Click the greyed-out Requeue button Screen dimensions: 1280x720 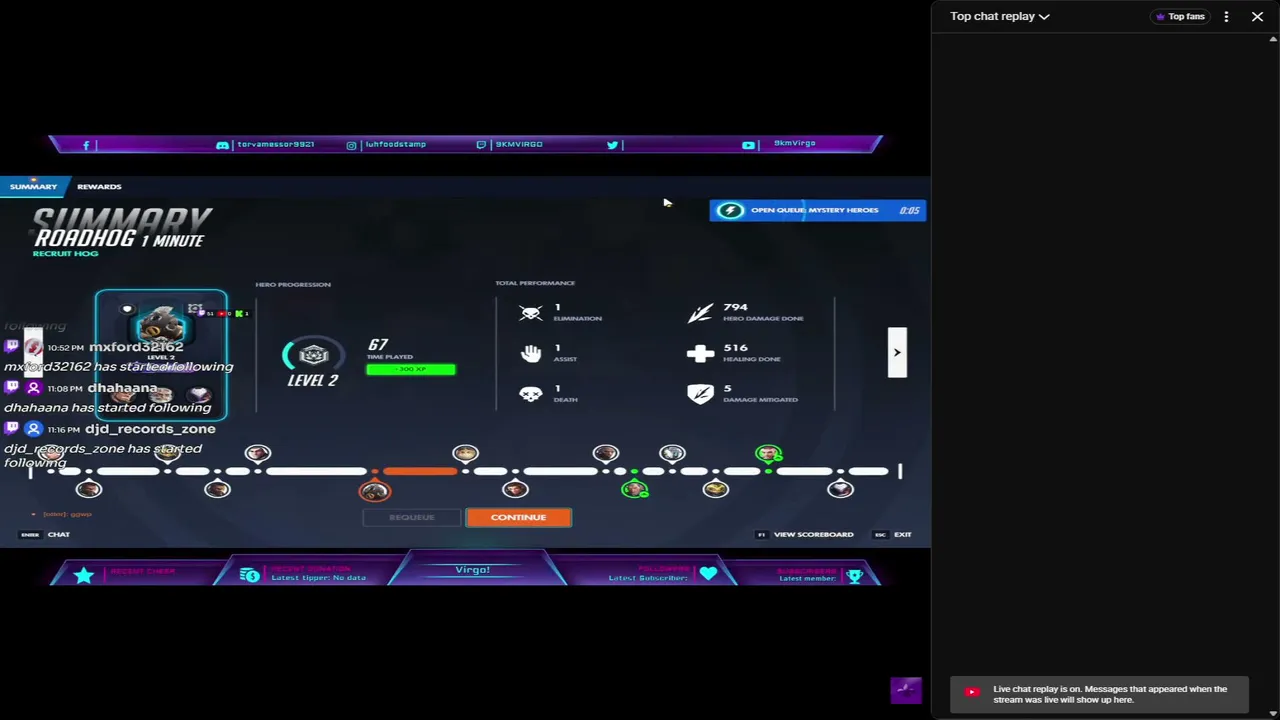point(412,517)
